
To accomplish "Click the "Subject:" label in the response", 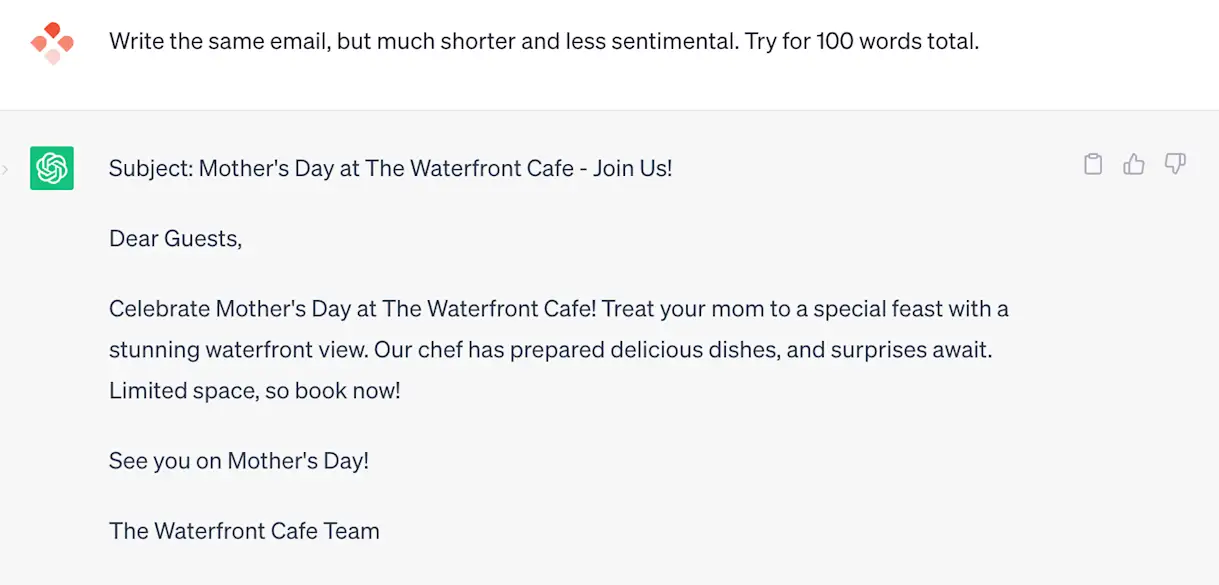I will point(150,168).
